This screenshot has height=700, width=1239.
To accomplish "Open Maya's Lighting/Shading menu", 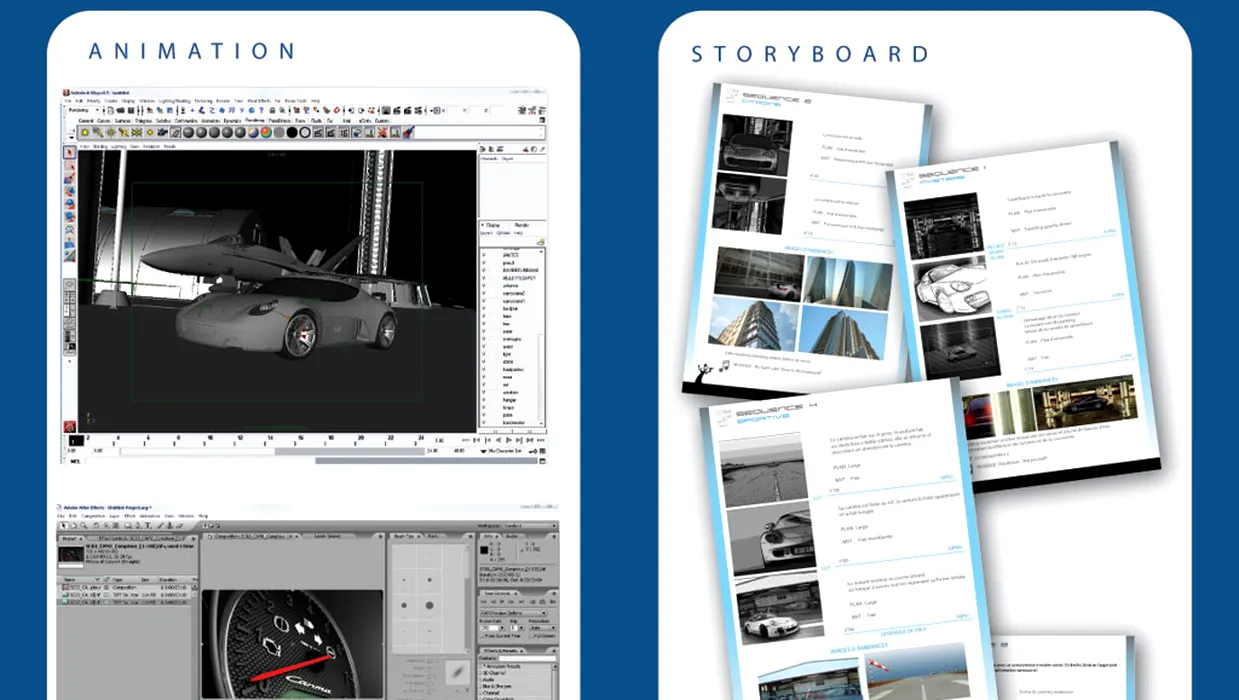I will click(175, 101).
